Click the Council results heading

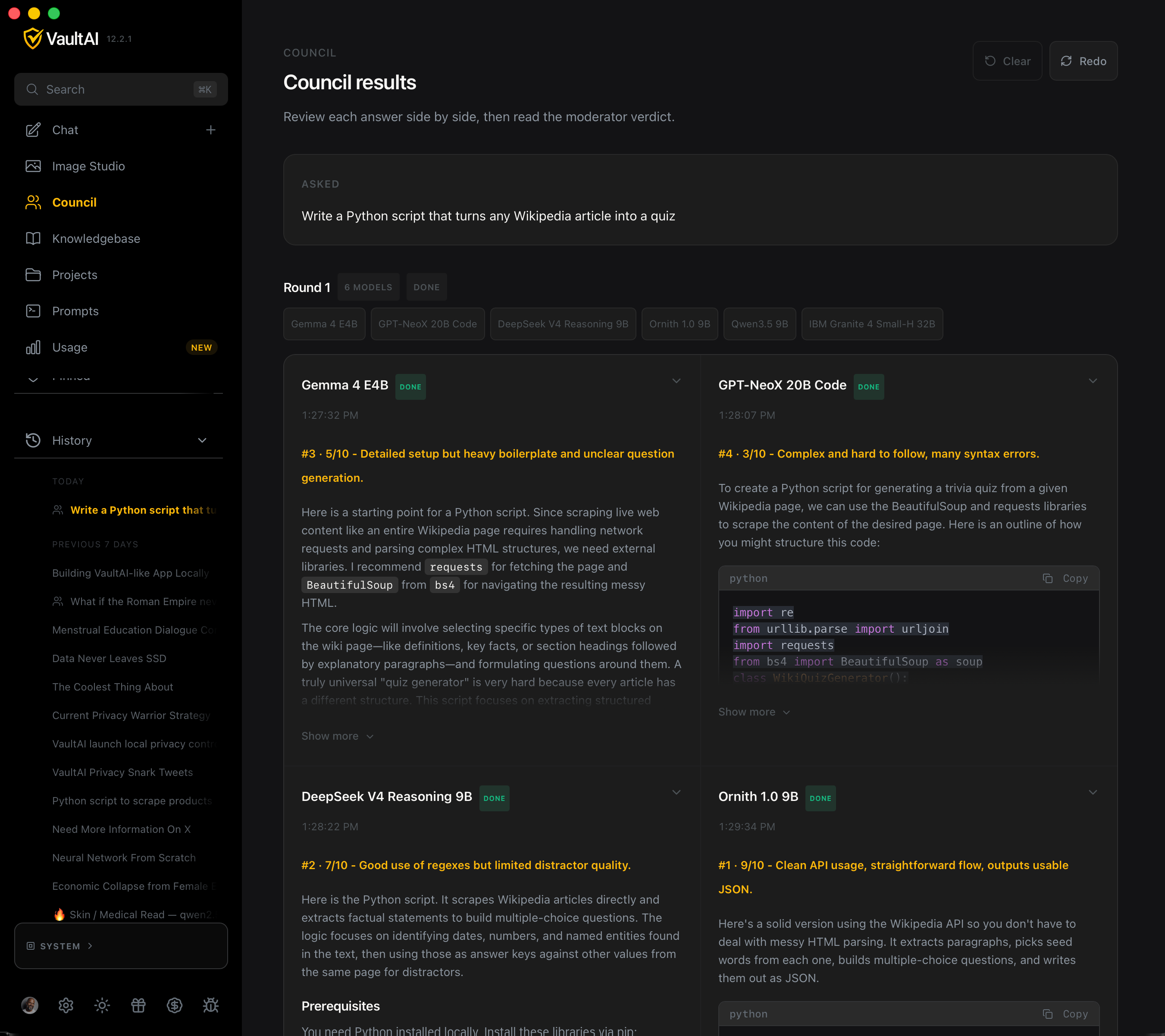tap(349, 83)
